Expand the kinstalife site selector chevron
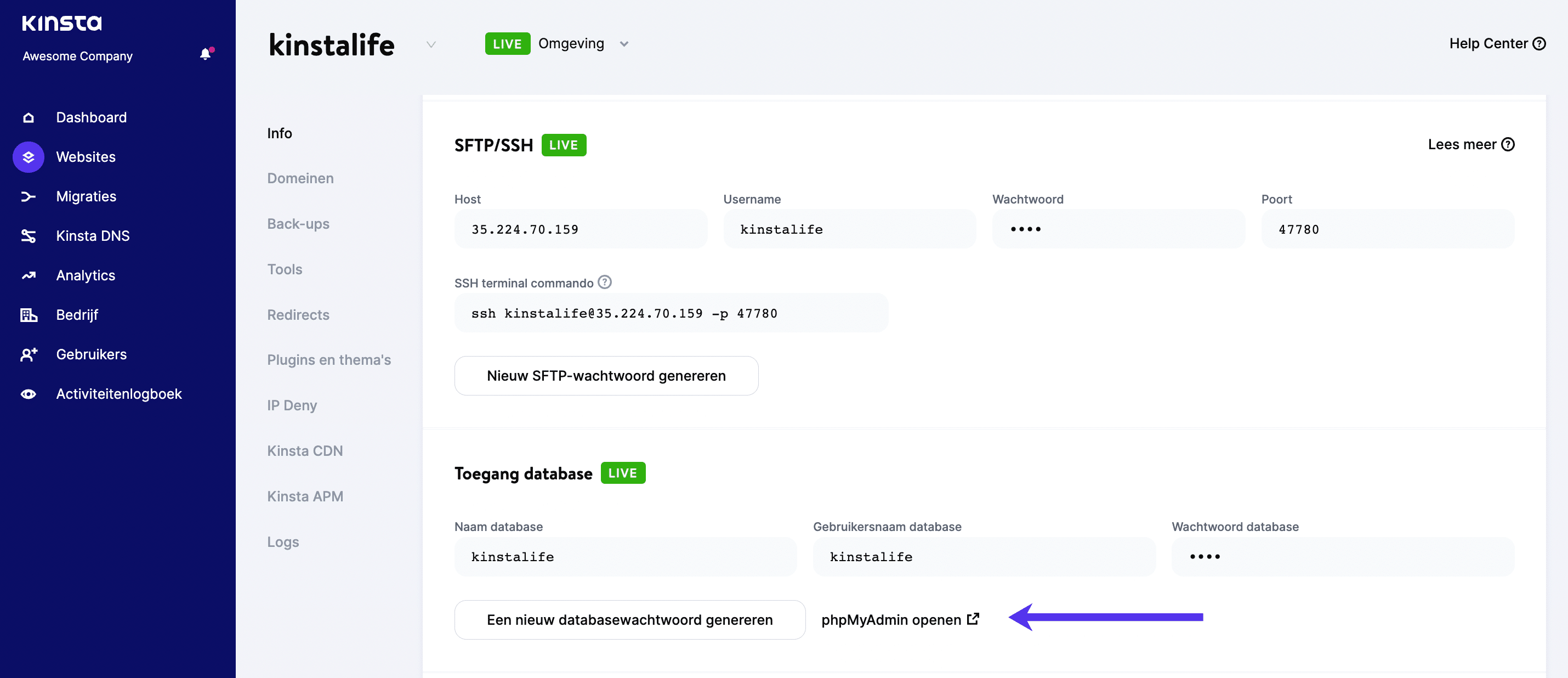This screenshot has height=678, width=1568. (431, 44)
